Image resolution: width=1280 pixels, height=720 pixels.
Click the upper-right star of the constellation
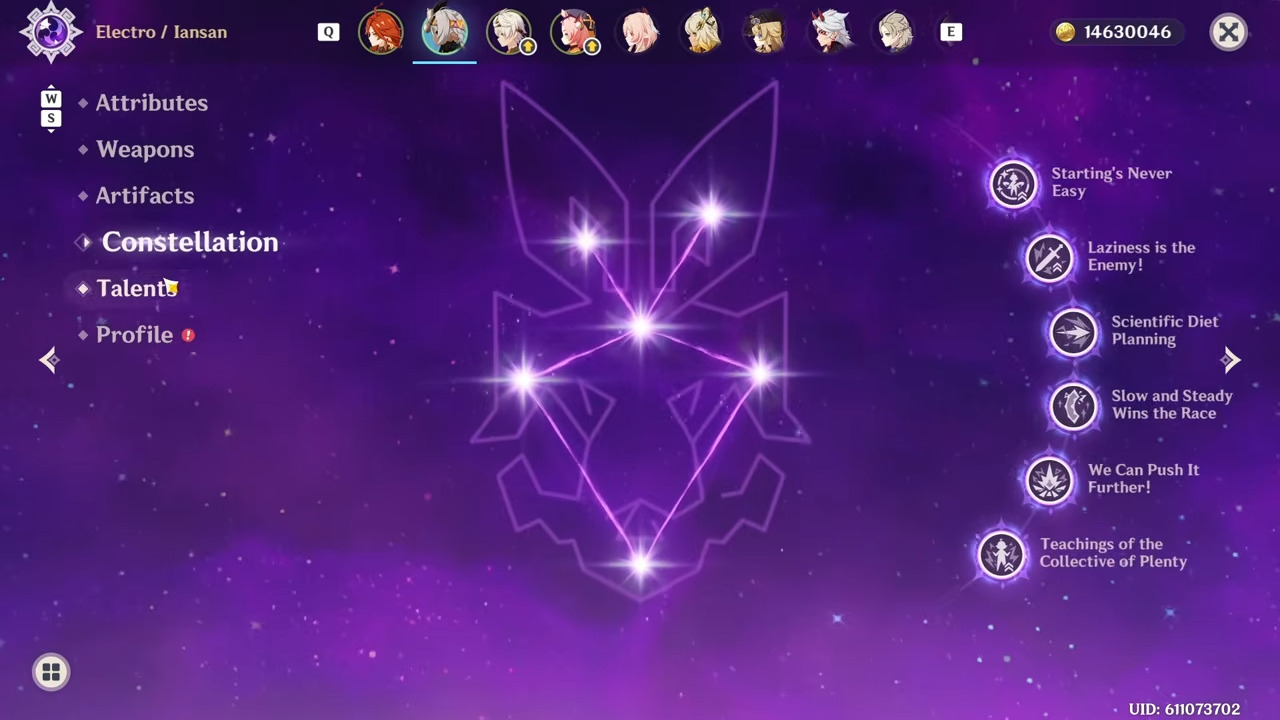(710, 213)
